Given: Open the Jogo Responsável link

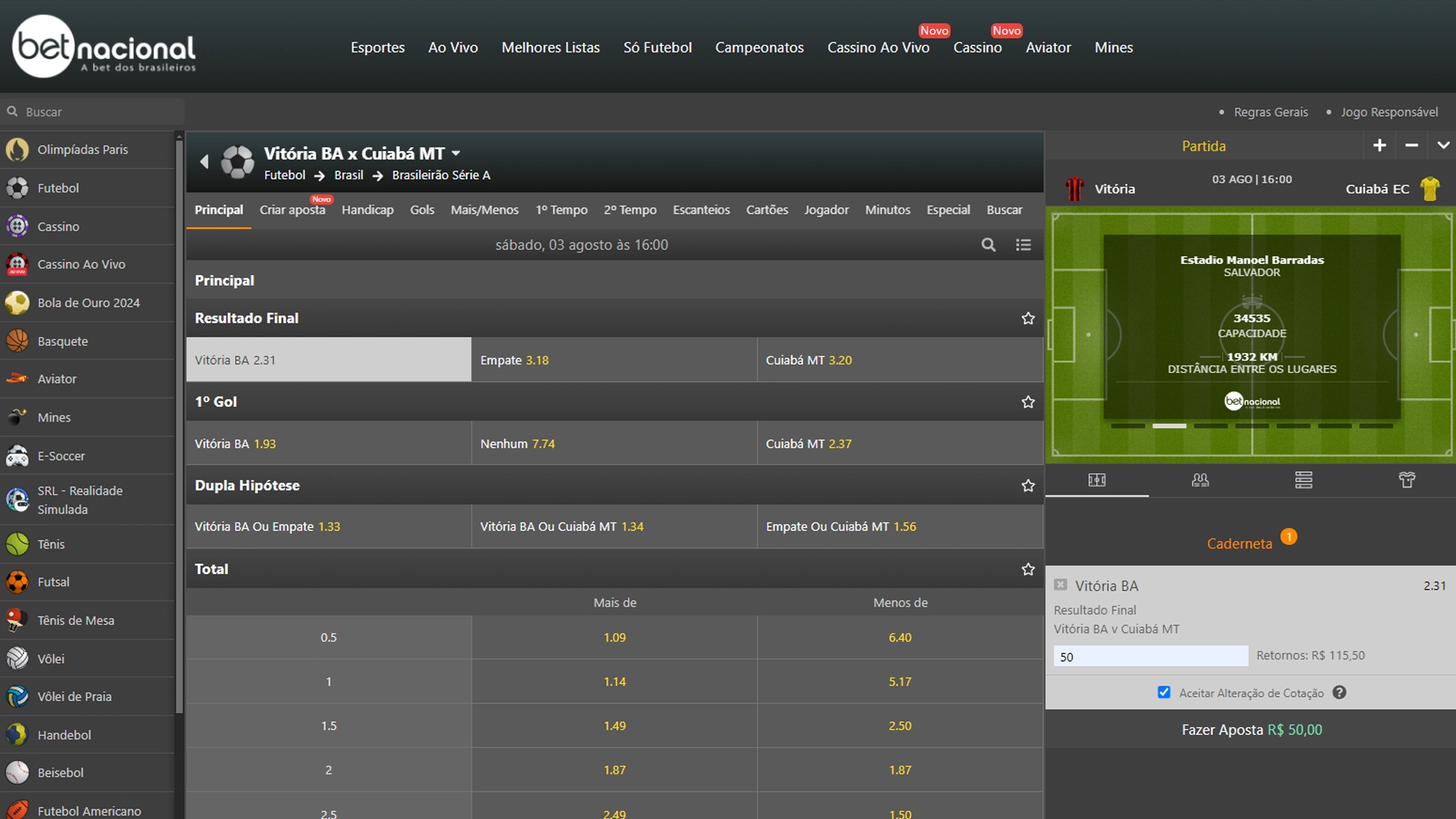Looking at the screenshot, I should pos(1389,112).
